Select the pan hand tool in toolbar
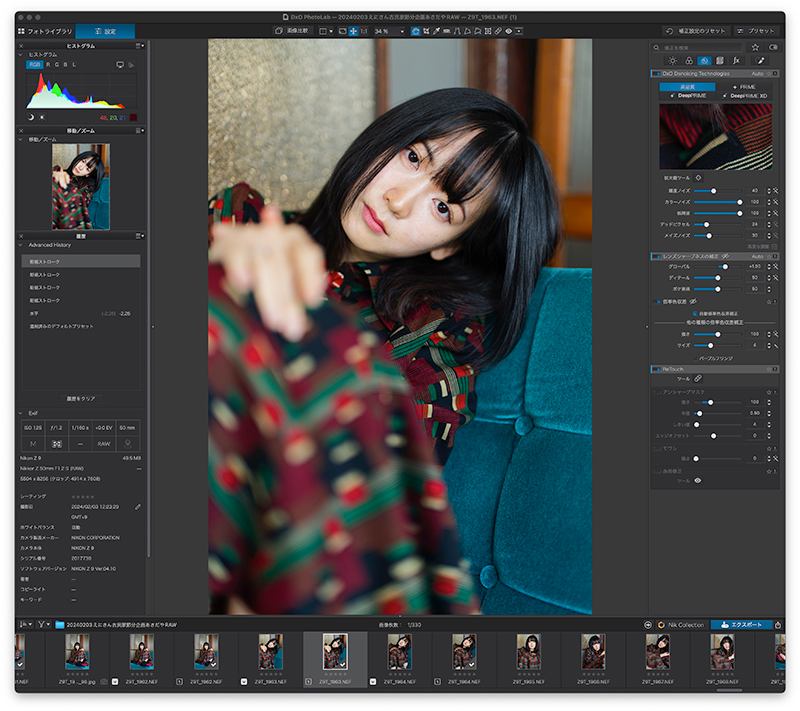Image resolution: width=800 pixels, height=711 pixels. click(415, 31)
